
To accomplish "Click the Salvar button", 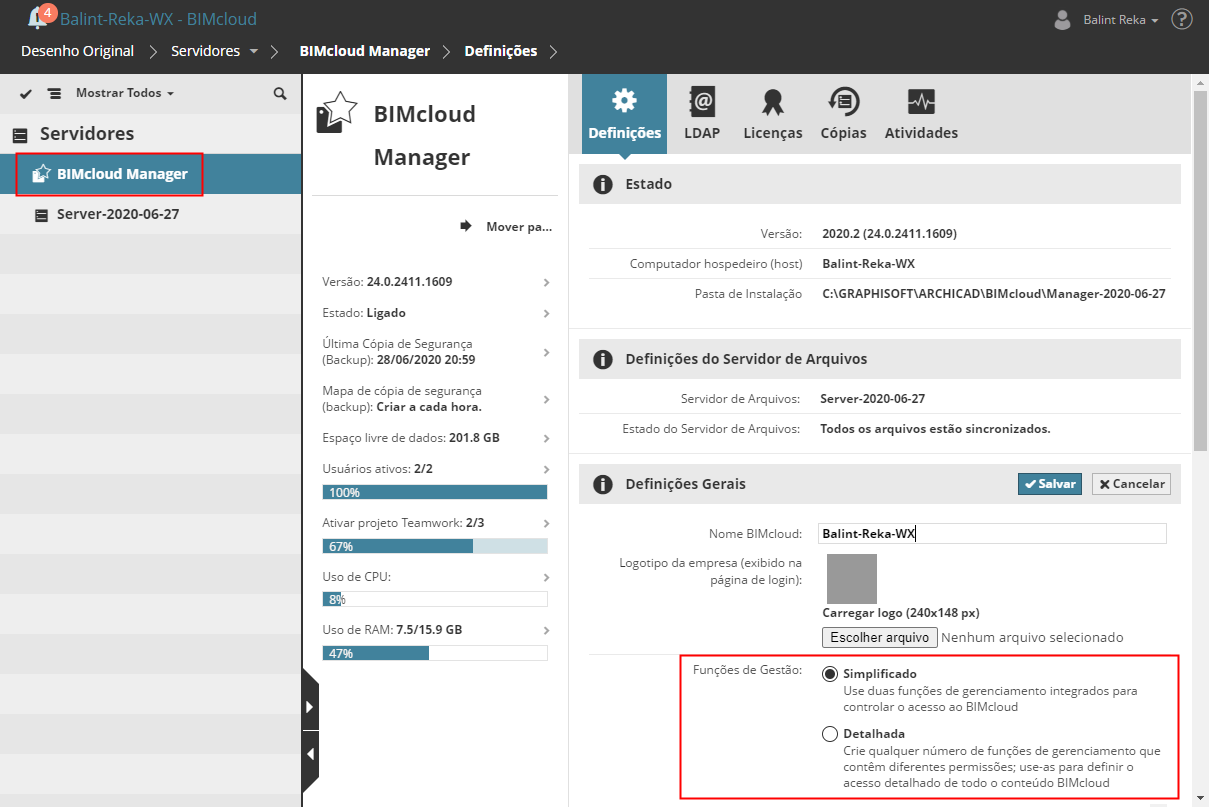I will pos(1049,484).
